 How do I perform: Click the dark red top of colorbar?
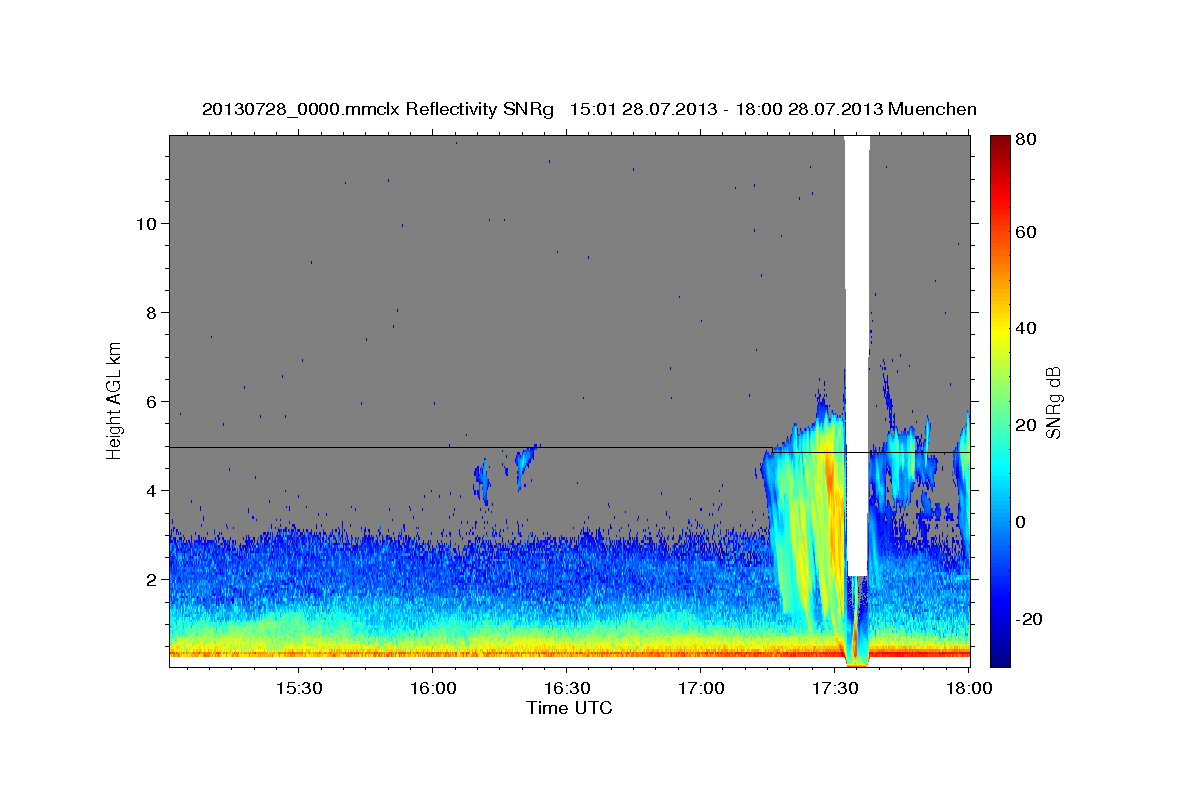(x=1000, y=142)
